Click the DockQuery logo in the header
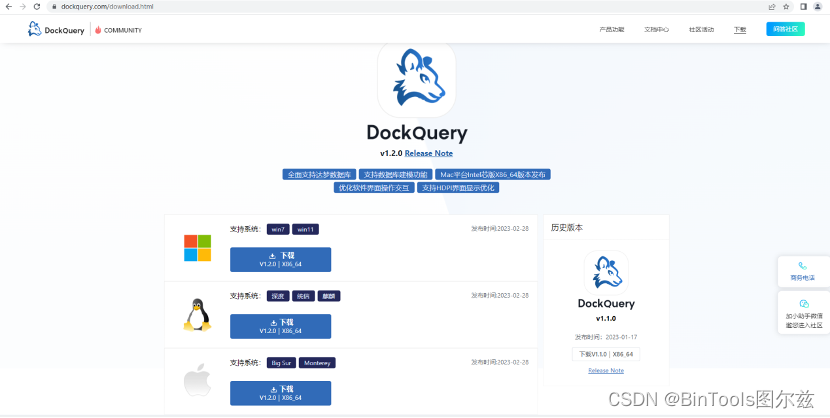The width and height of the screenshot is (830, 418). coord(56,30)
